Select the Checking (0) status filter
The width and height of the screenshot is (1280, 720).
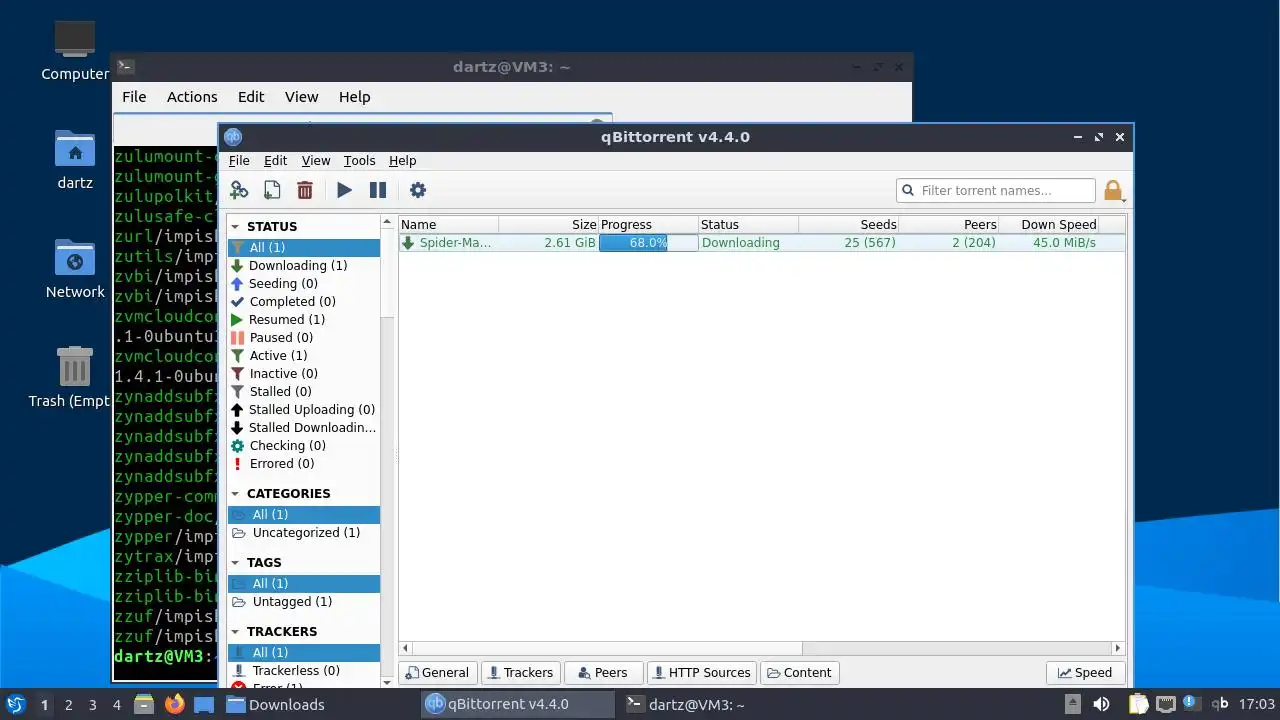(304, 445)
